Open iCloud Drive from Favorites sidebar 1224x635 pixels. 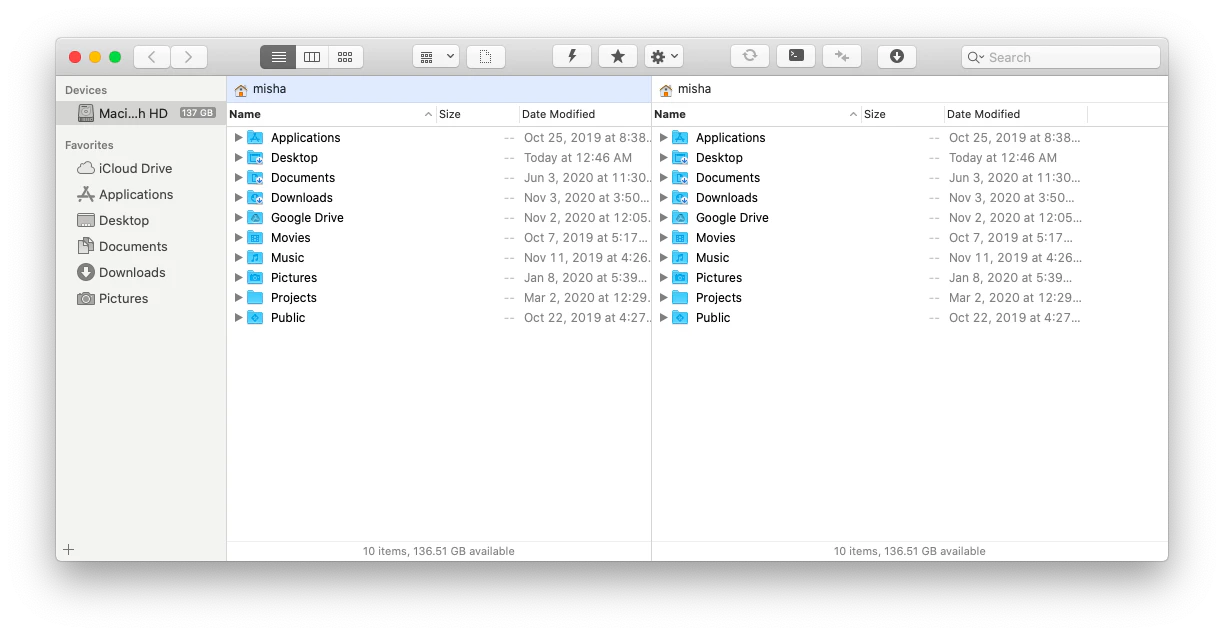pyautogui.click(x=135, y=168)
